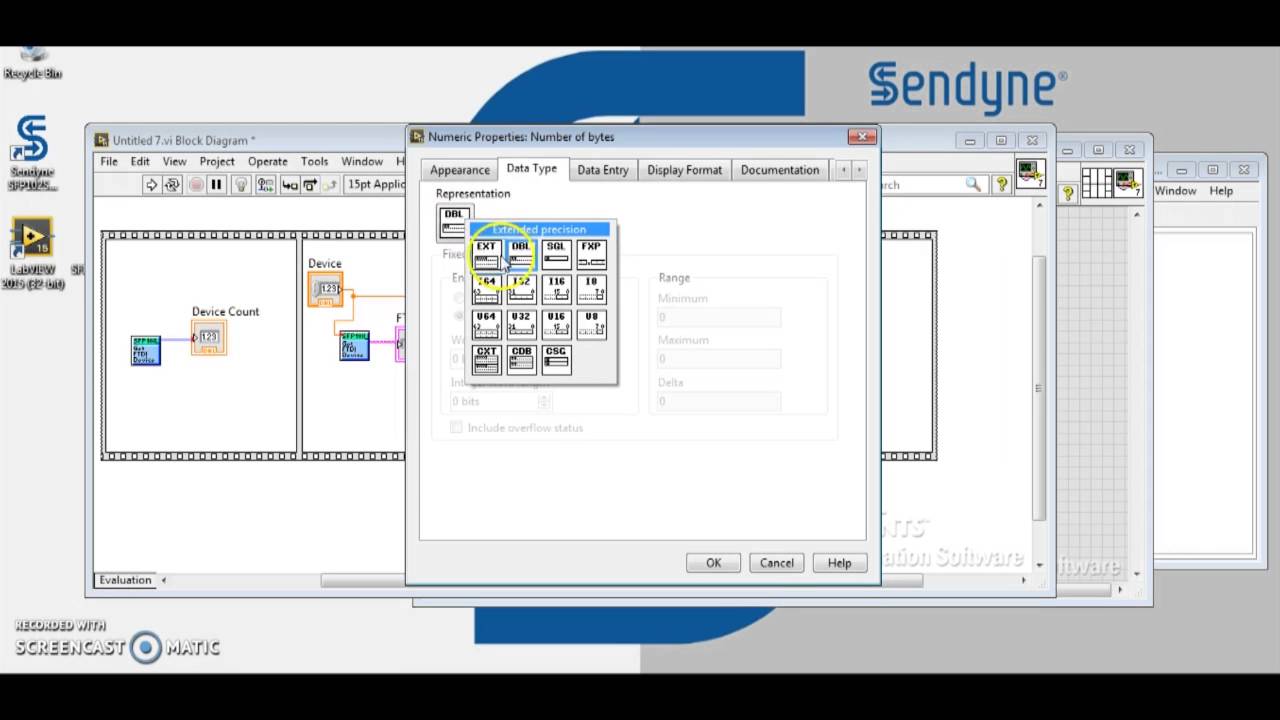Click the Abort Execution stop button
The image size is (1280, 720).
(x=196, y=184)
